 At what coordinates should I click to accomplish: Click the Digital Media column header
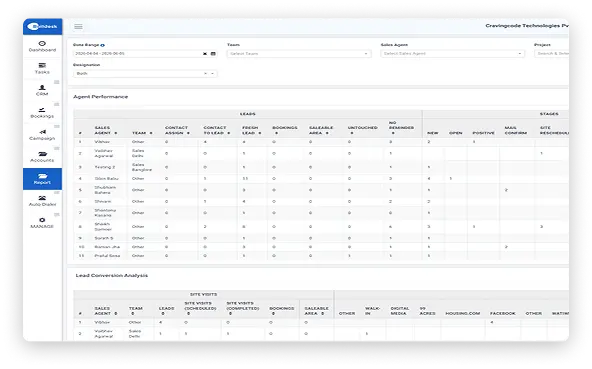pyautogui.click(x=400, y=311)
